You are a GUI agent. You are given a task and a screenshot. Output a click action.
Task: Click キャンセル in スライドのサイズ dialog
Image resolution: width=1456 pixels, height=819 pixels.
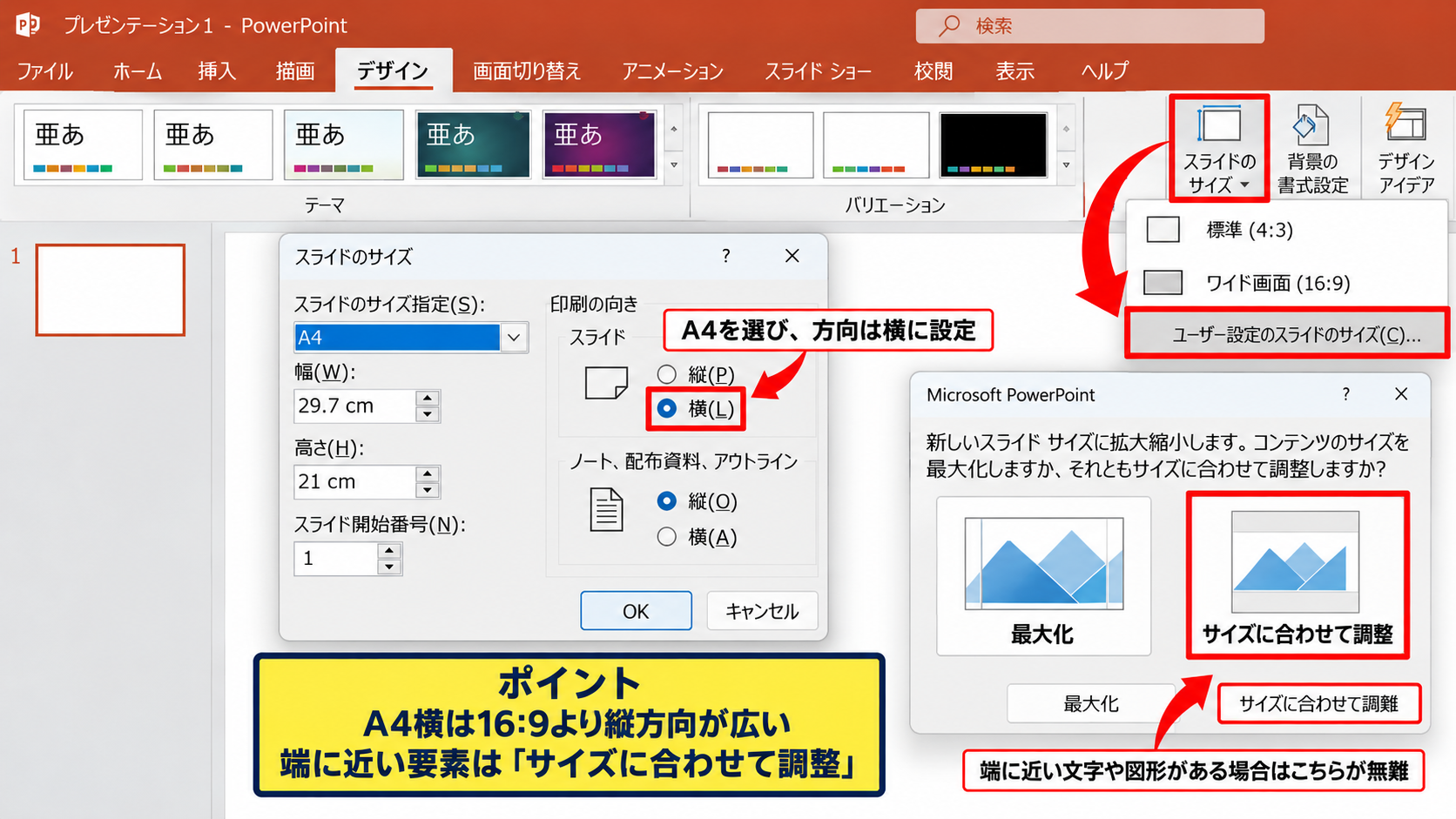762,611
